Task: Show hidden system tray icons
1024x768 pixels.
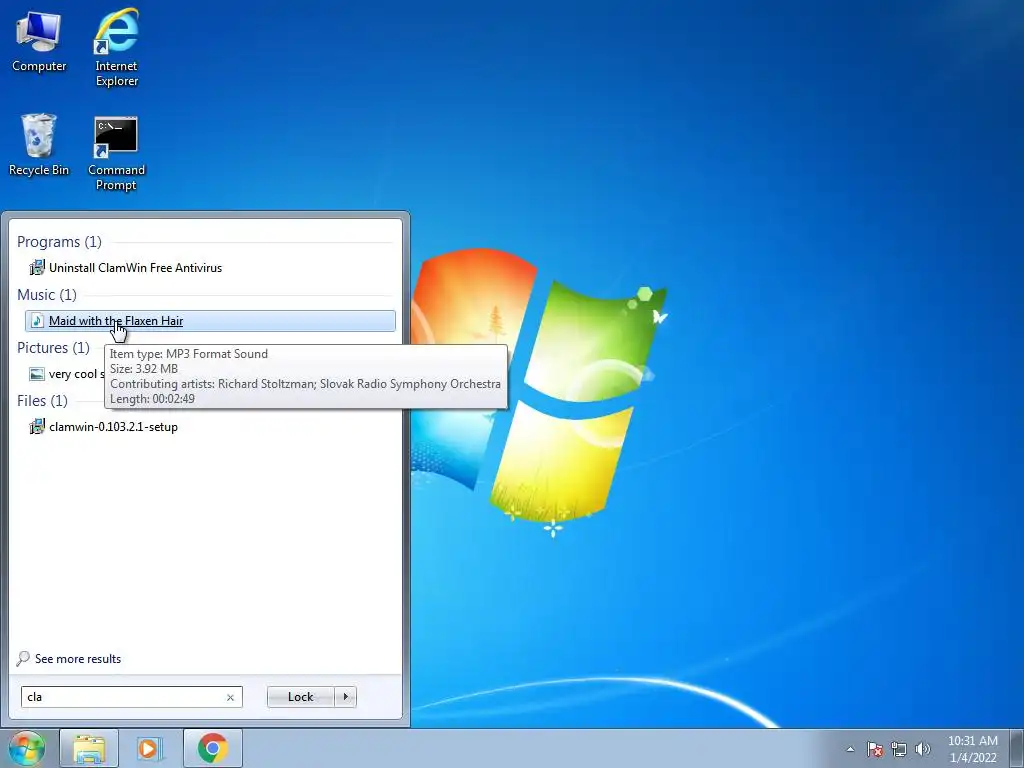Action: click(850, 749)
